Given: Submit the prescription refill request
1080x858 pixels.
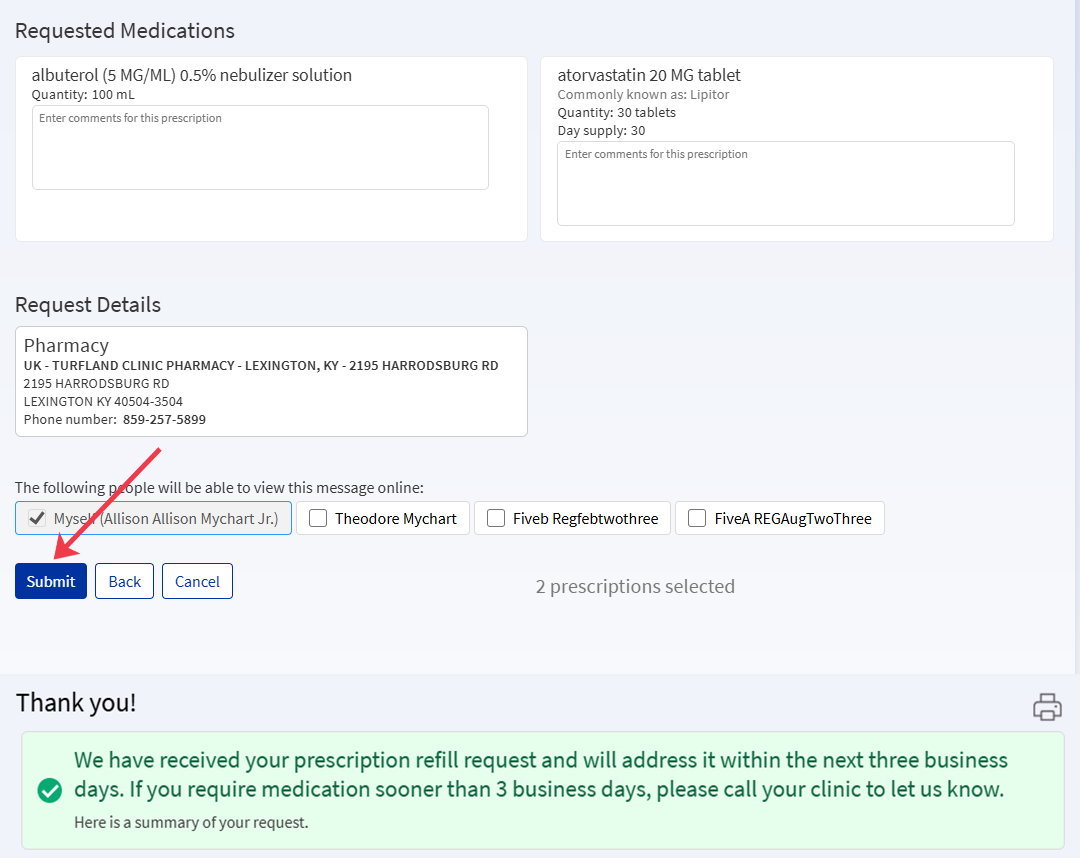Looking at the screenshot, I should (x=50, y=581).
